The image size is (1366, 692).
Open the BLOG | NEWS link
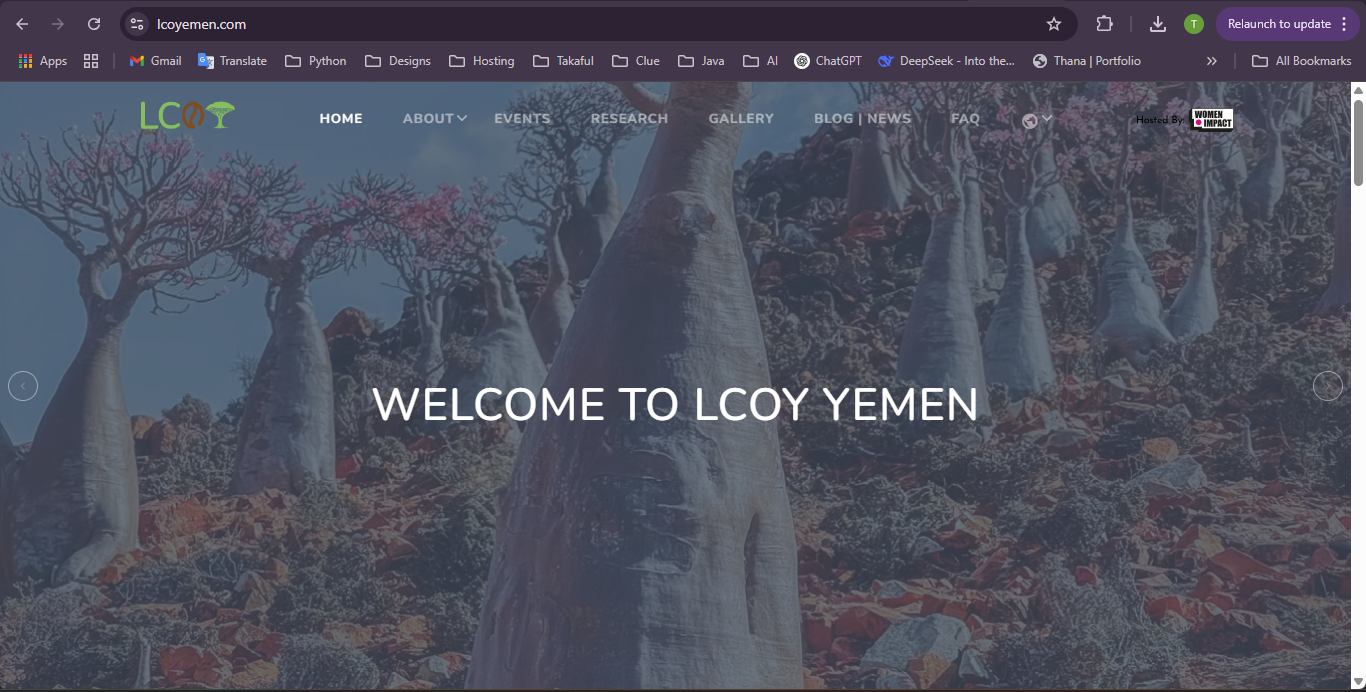click(x=862, y=118)
